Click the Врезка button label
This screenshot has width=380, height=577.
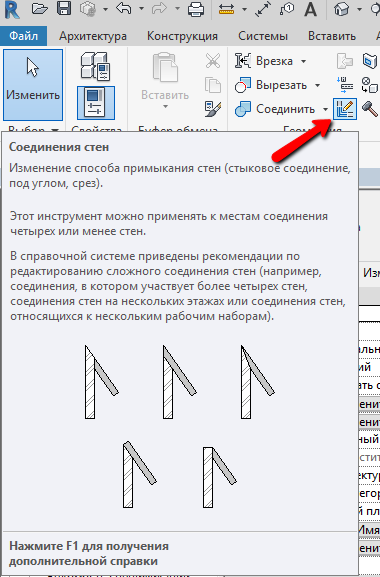[274, 61]
